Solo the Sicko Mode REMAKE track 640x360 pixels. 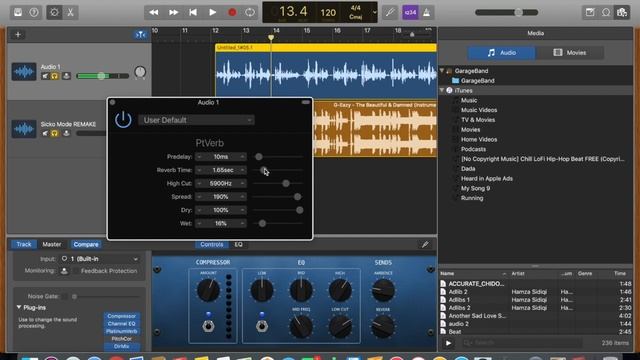click(x=55, y=133)
